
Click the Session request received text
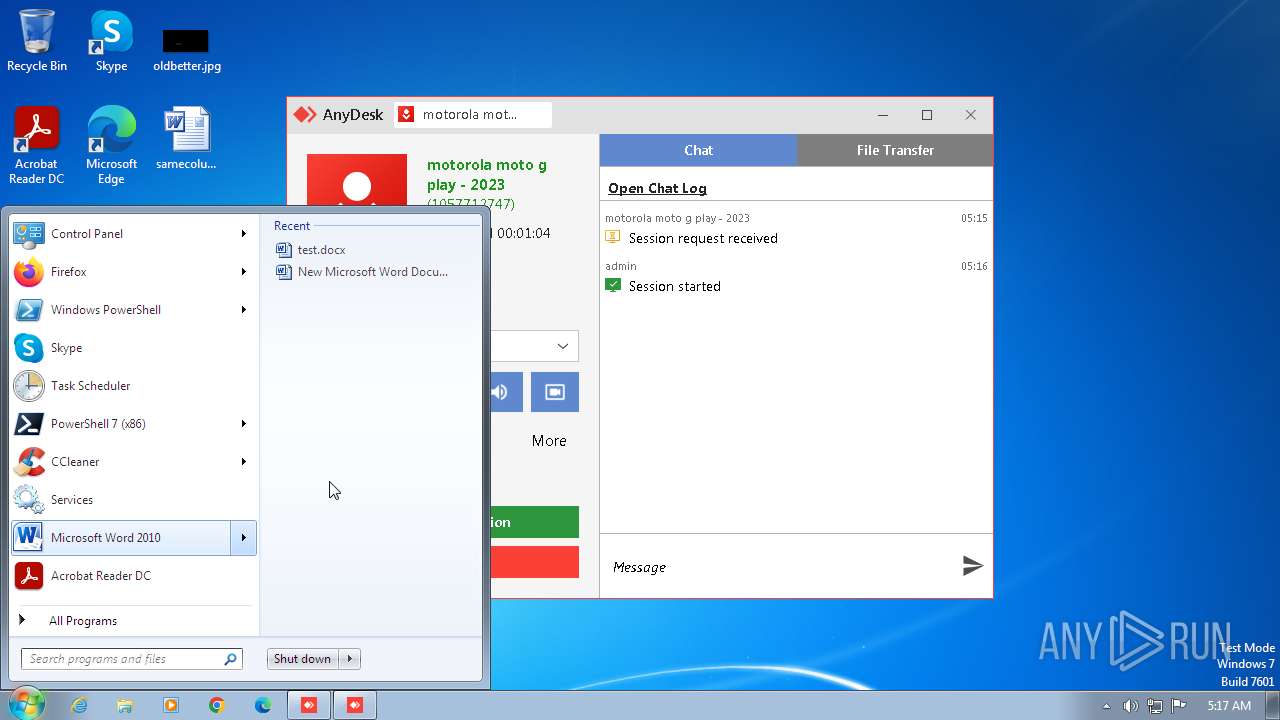click(703, 238)
